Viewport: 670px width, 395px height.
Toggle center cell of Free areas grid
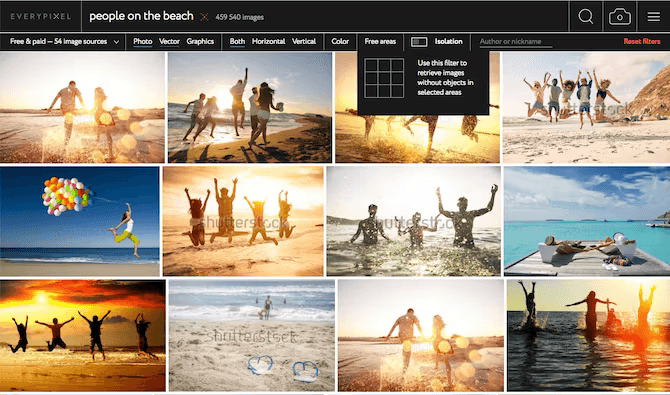pyautogui.click(x=384, y=78)
